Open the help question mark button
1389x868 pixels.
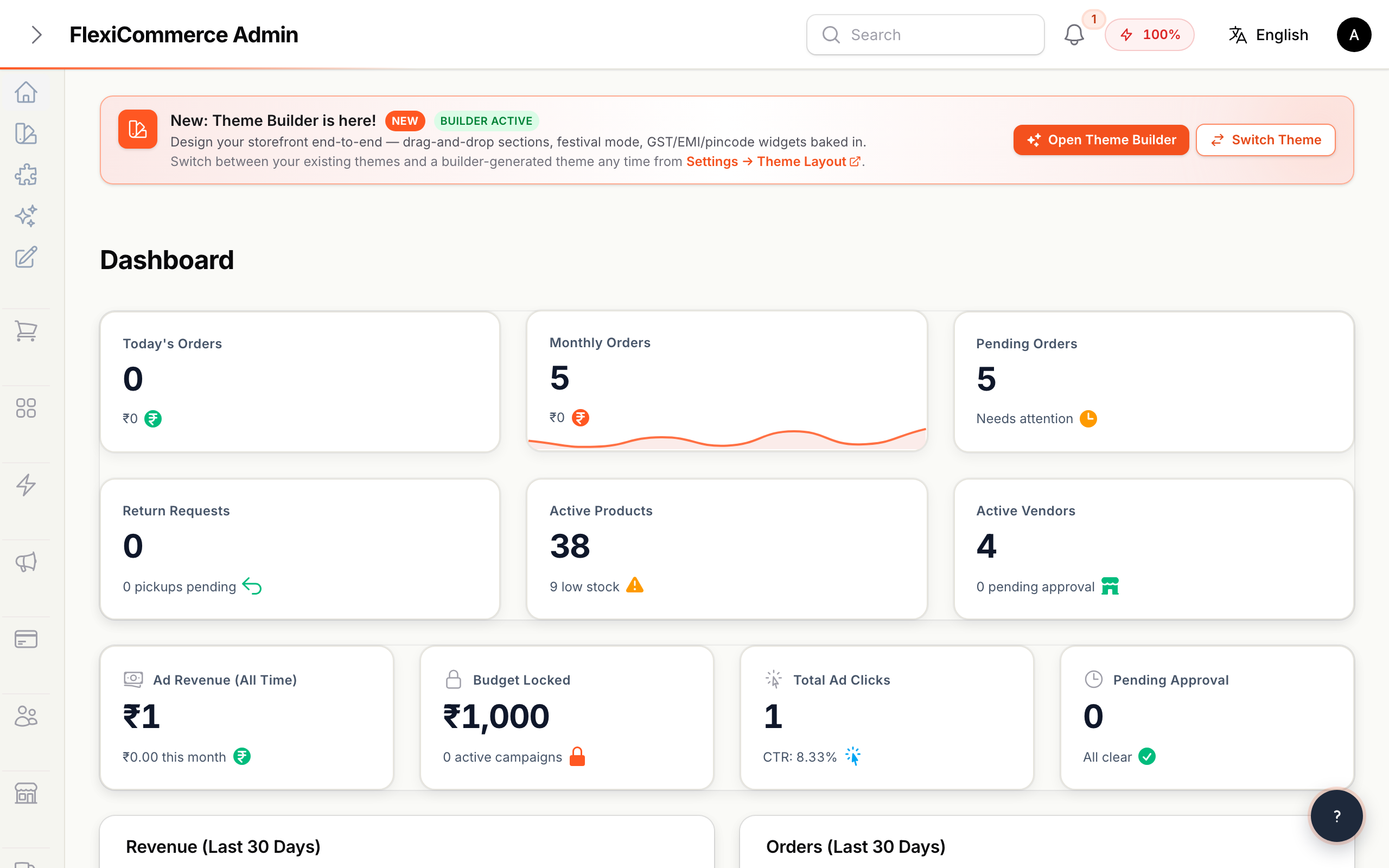pyautogui.click(x=1337, y=816)
